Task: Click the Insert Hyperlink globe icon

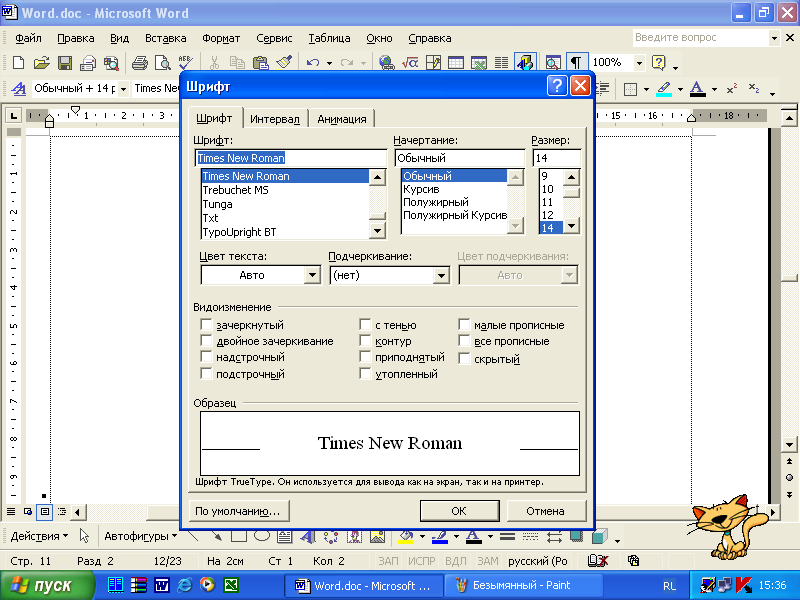Action: point(386,63)
